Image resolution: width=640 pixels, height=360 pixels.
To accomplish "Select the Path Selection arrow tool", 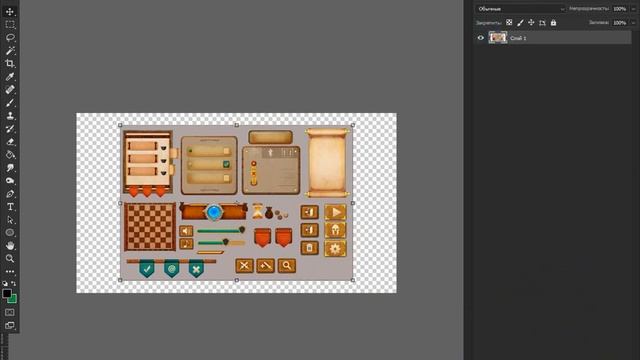I will click(x=10, y=220).
